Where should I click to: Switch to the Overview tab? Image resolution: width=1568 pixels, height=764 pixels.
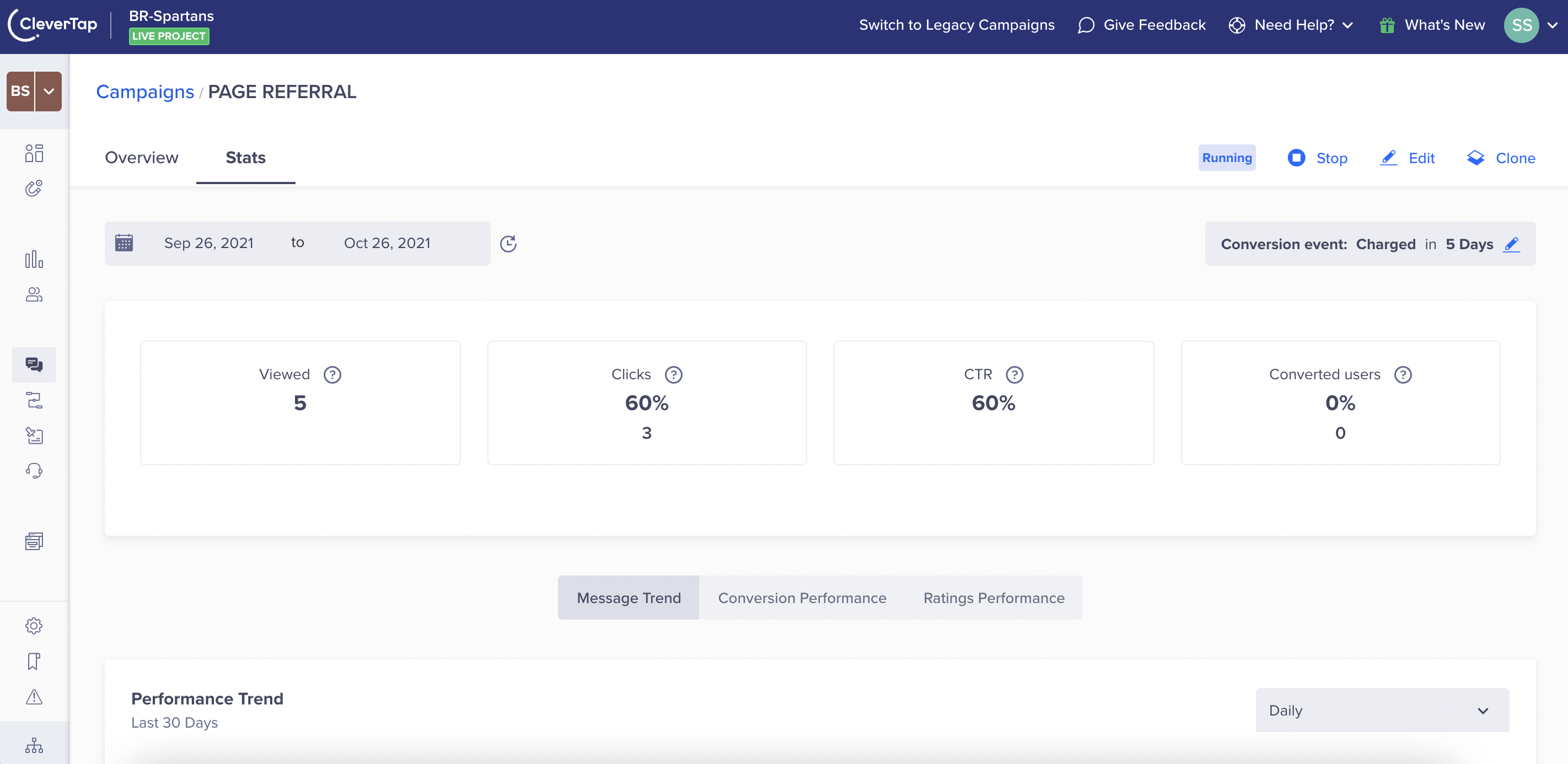point(142,157)
